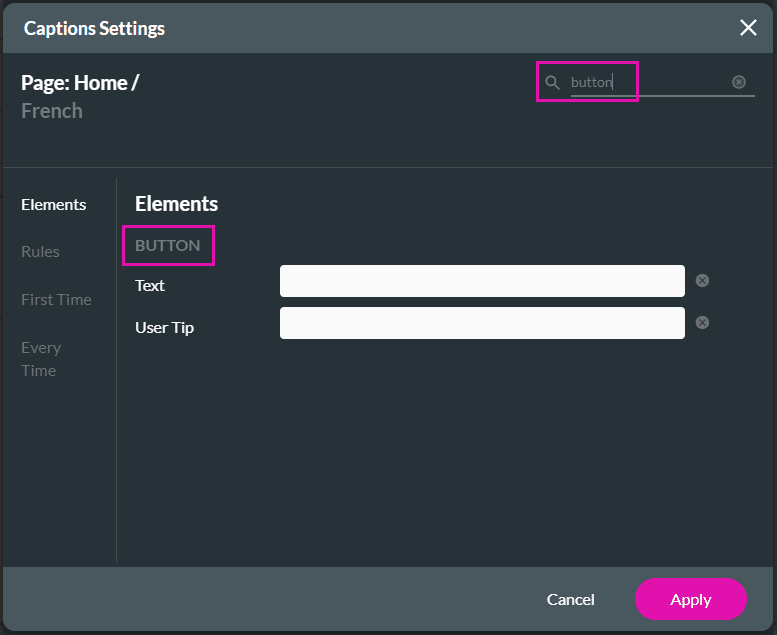Go to the Every Time tab
This screenshot has height=635, width=777.
[x=41, y=358]
